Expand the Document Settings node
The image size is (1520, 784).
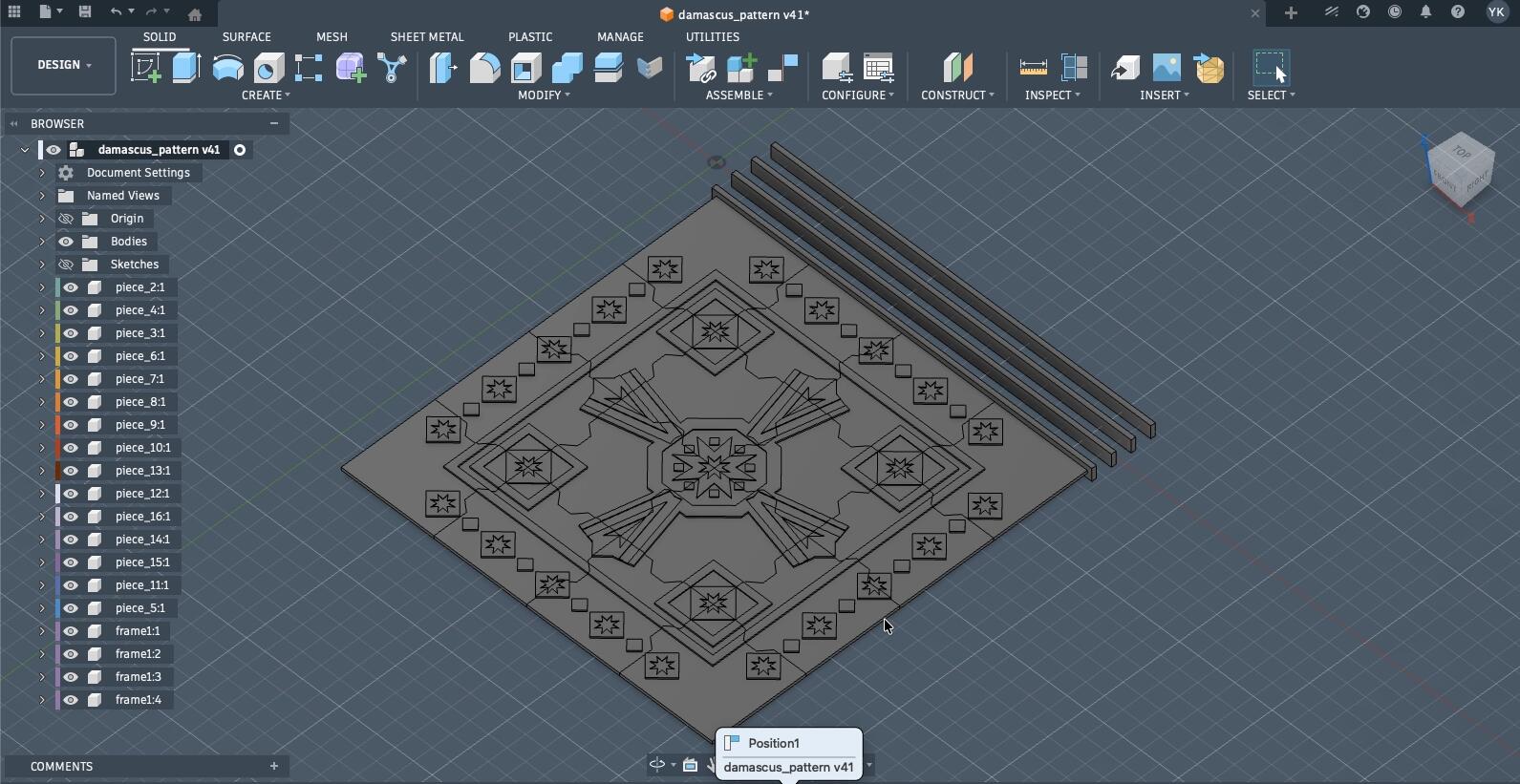pyautogui.click(x=42, y=173)
